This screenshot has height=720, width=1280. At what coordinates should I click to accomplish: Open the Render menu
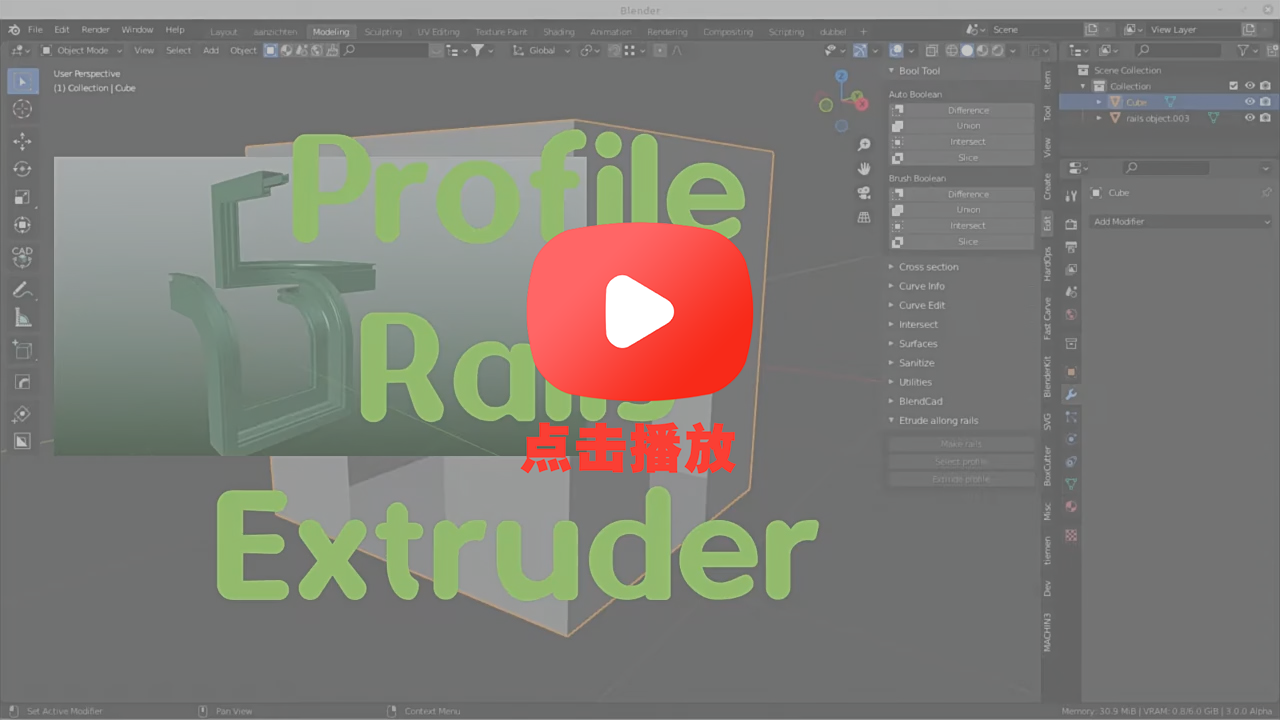click(x=95, y=30)
